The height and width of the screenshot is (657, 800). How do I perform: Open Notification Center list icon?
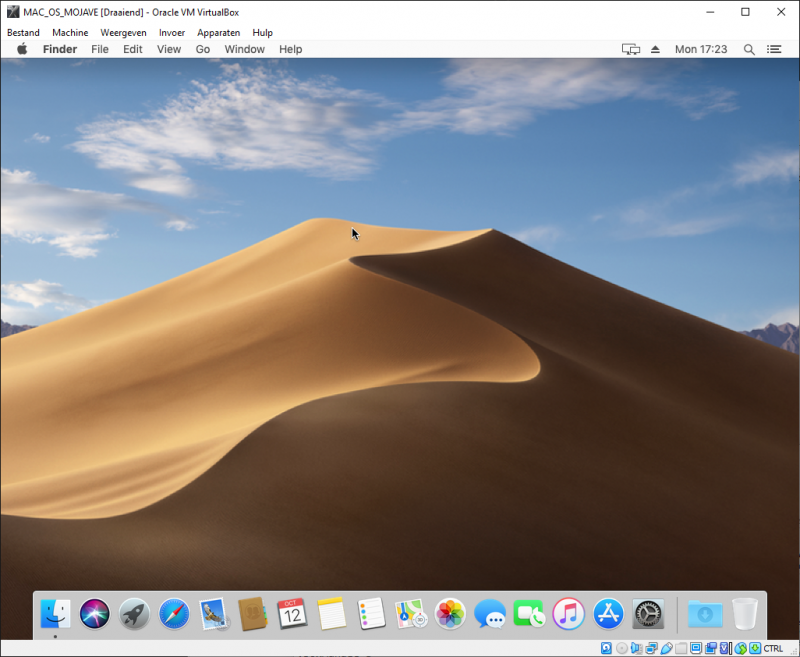pyautogui.click(x=774, y=49)
